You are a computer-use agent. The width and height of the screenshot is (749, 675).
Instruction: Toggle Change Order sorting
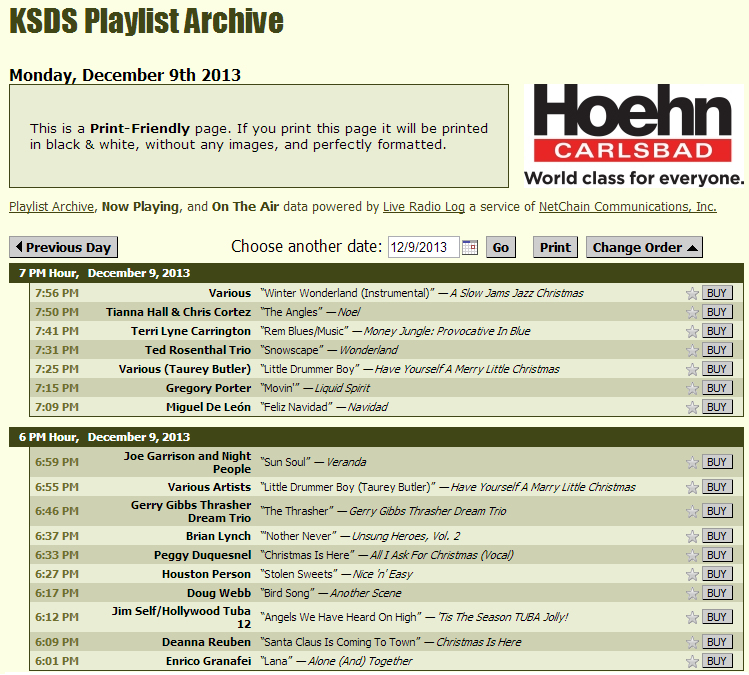tap(644, 247)
